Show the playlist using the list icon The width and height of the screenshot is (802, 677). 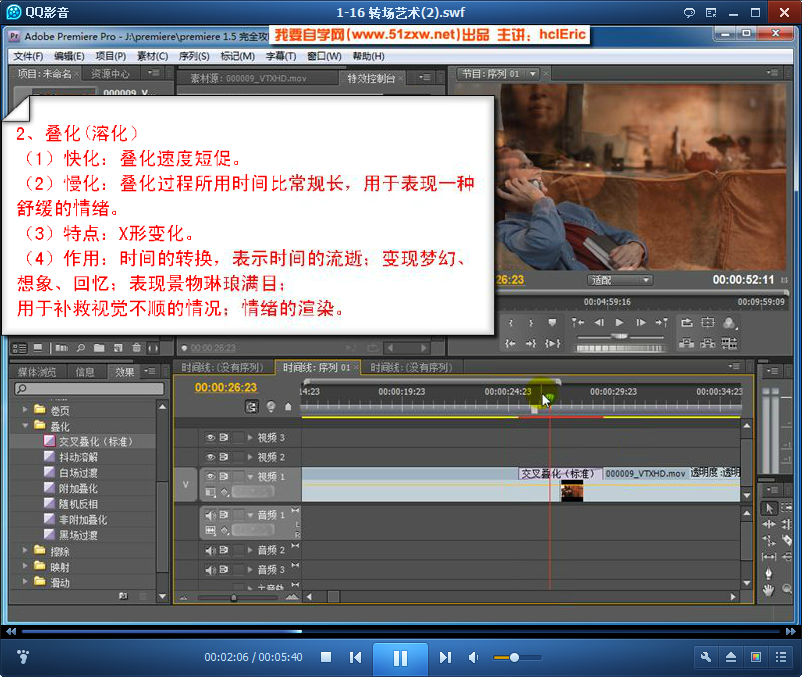pyautogui.click(x=781, y=657)
